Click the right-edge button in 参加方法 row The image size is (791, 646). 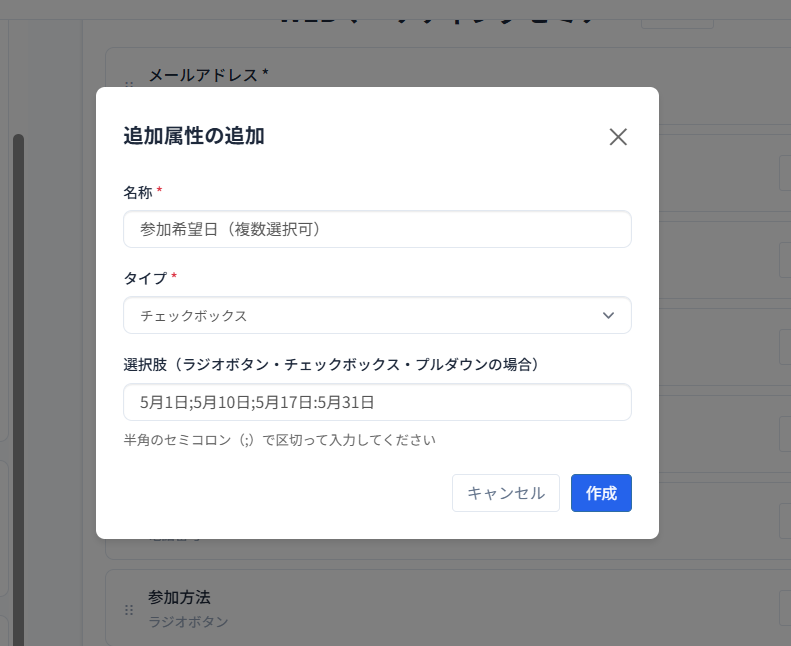(x=784, y=608)
